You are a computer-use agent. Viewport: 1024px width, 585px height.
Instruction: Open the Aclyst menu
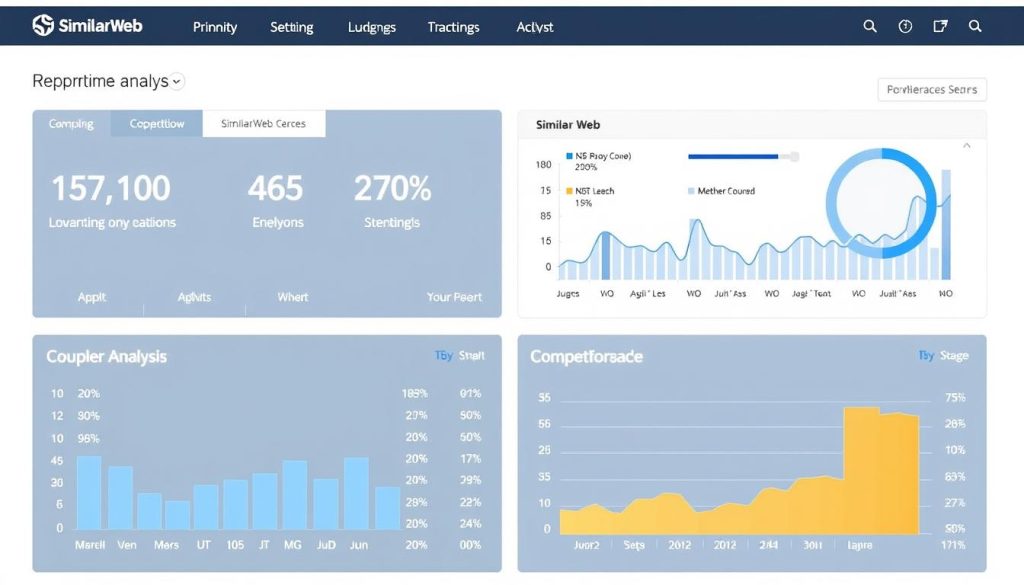tap(535, 27)
